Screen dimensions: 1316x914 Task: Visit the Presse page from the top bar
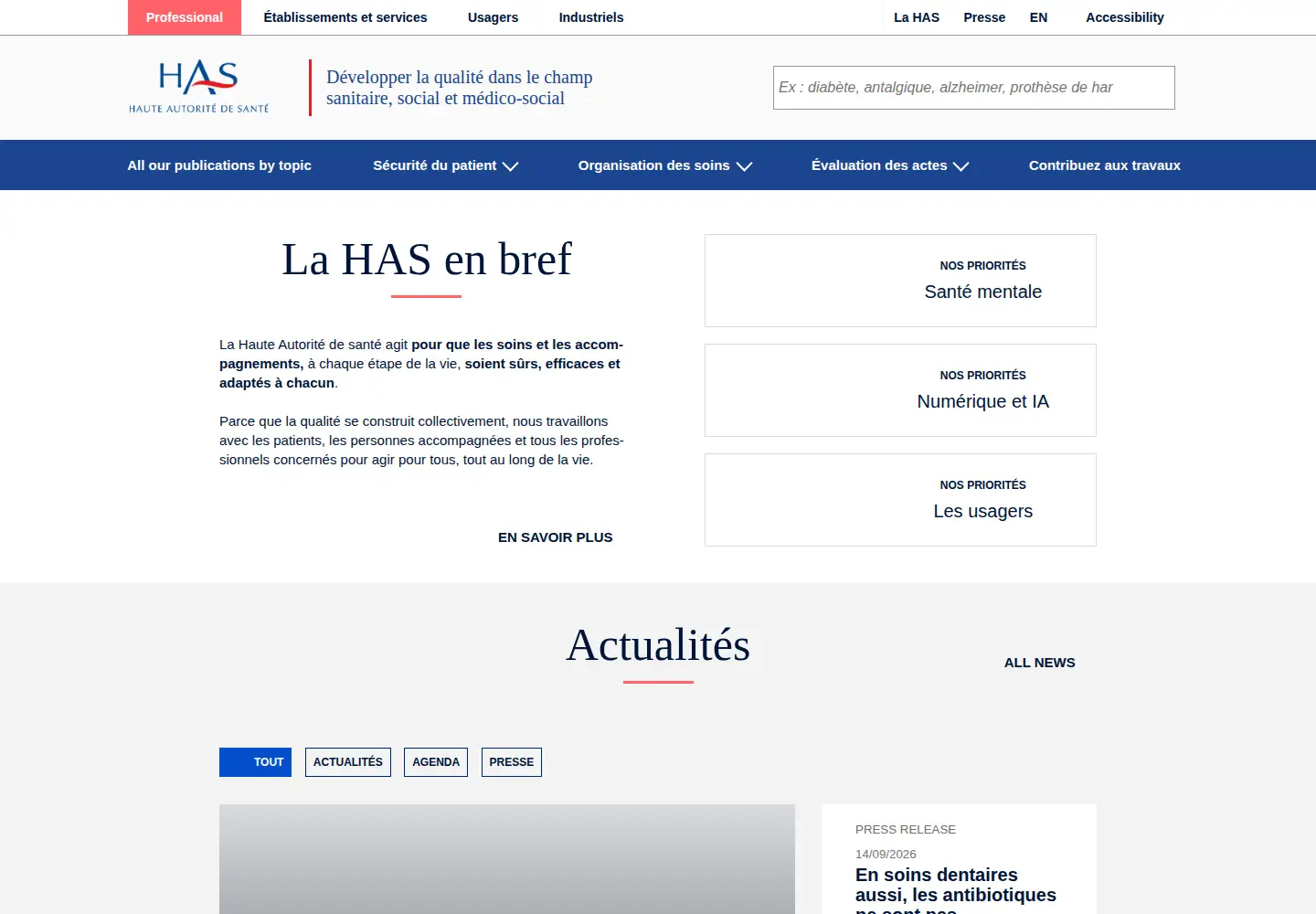tap(984, 17)
